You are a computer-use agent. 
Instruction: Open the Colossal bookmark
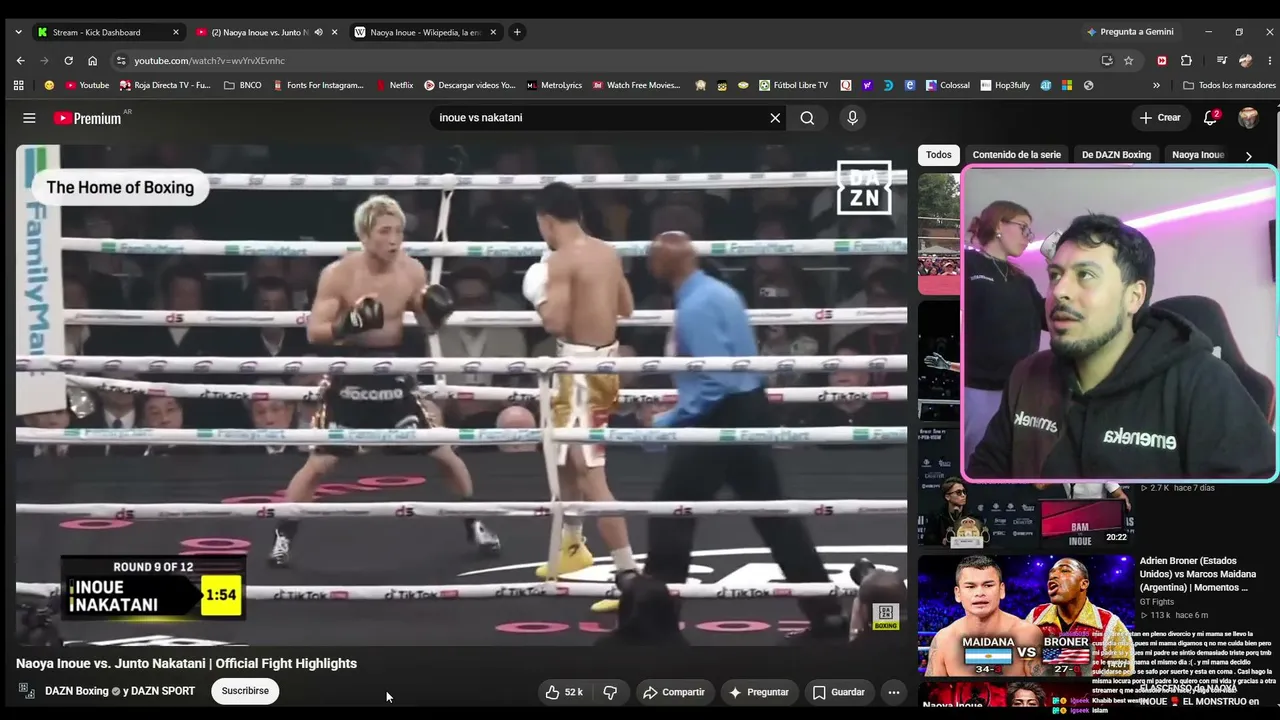coord(947,85)
